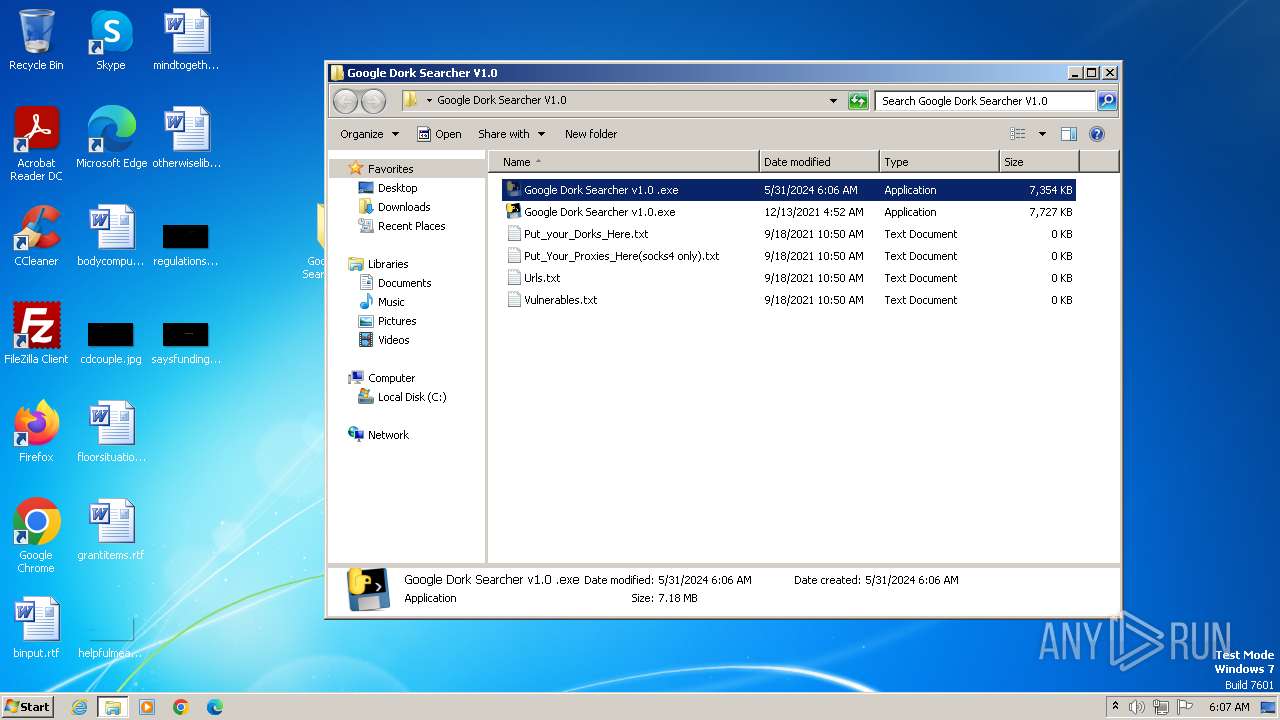Click the New folder button
Screen dimensions: 1280x720
591,134
